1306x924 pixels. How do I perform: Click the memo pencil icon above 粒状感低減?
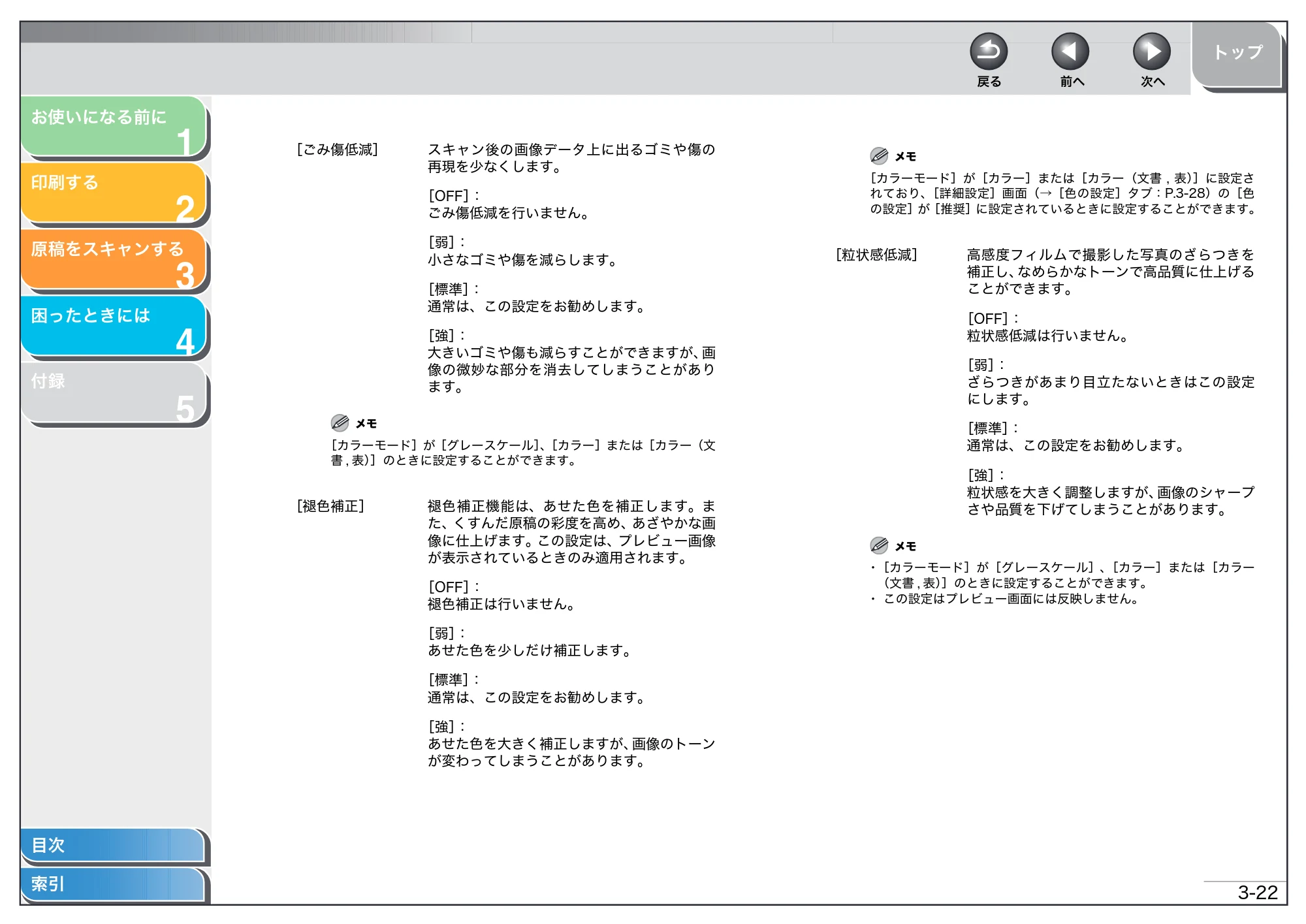coord(879,156)
